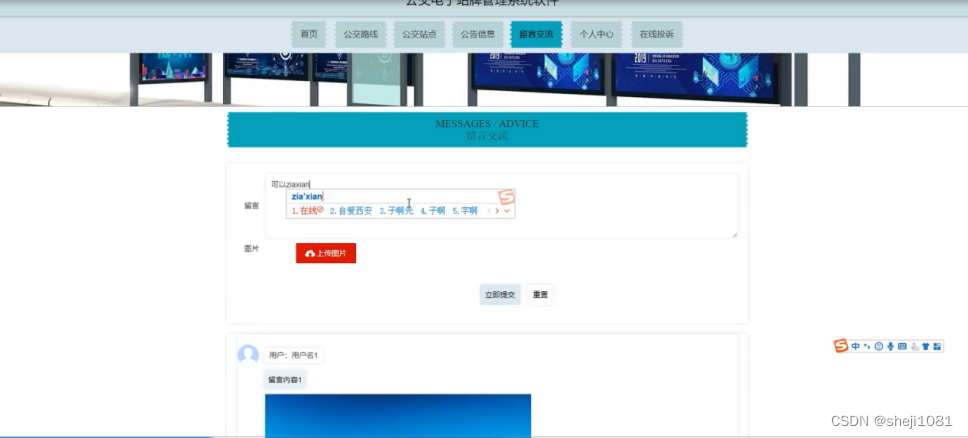Reset the form with 重置
Image resolution: width=968 pixels, height=438 pixels.
pyautogui.click(x=540, y=295)
